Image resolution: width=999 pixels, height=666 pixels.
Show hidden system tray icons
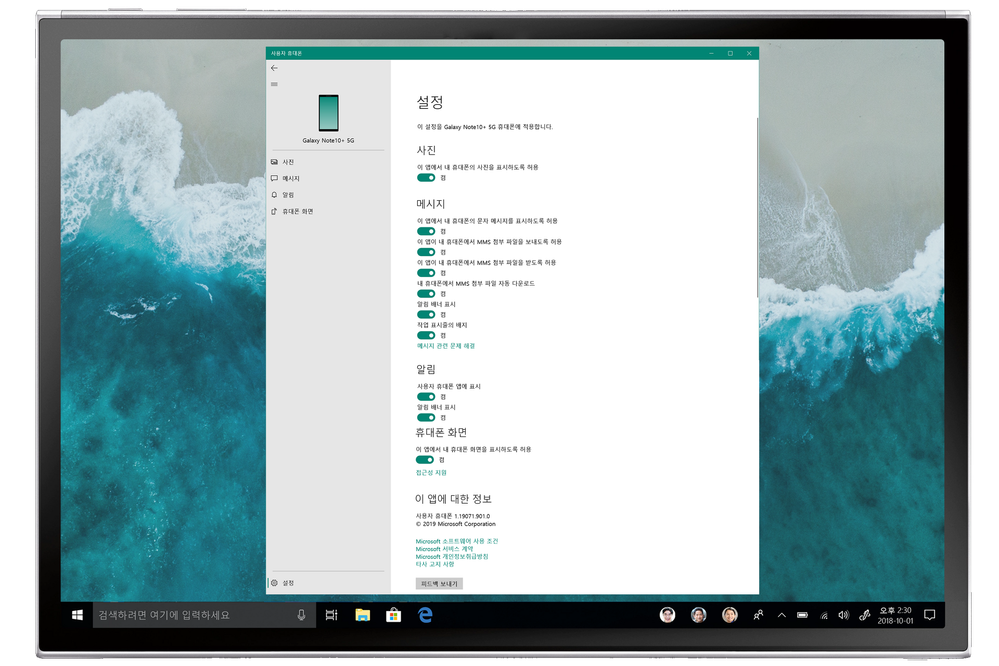point(782,615)
